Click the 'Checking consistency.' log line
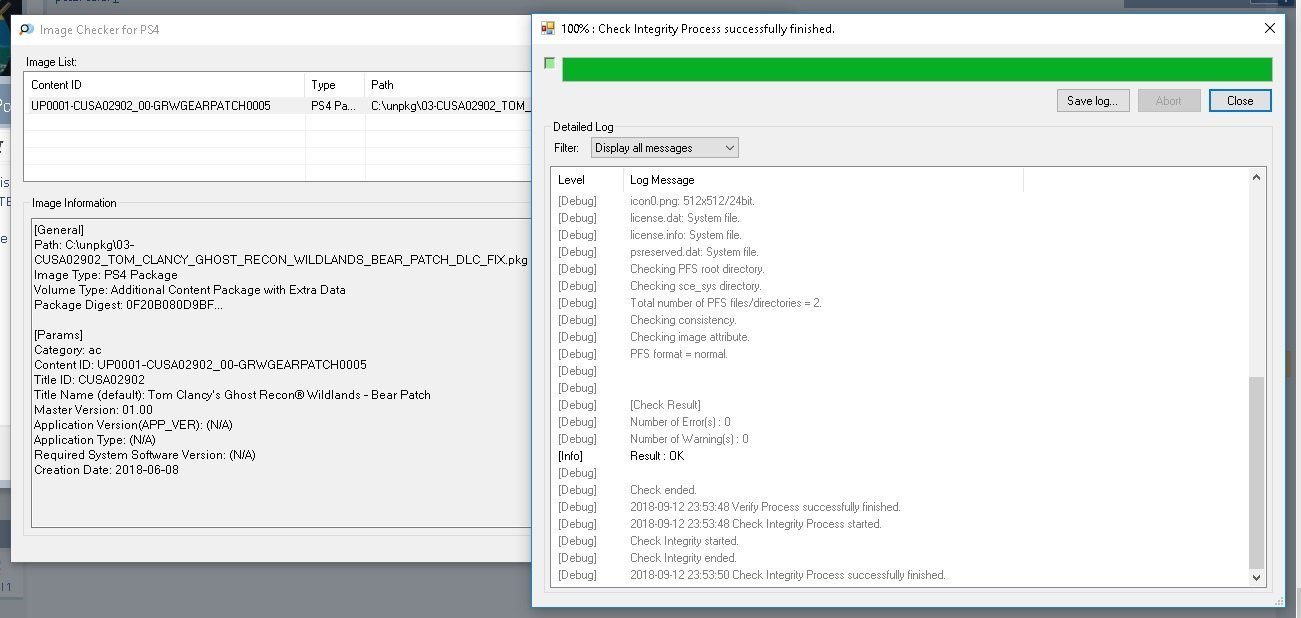The width and height of the screenshot is (1301, 618). coord(683,320)
